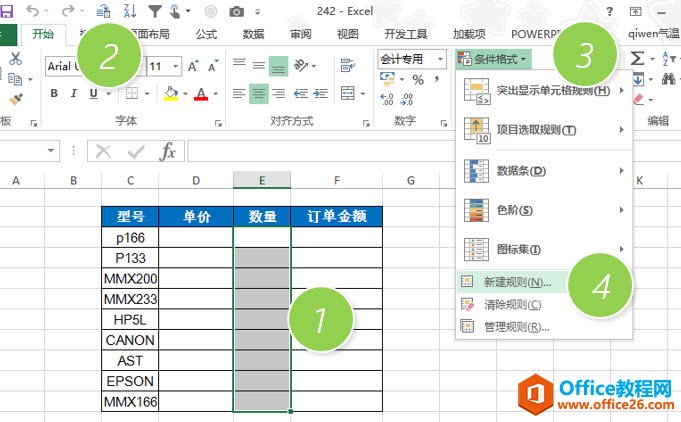This screenshot has width=681, height=422.
Task: Open 项目选取规则(T) submenu
Action: click(x=544, y=130)
